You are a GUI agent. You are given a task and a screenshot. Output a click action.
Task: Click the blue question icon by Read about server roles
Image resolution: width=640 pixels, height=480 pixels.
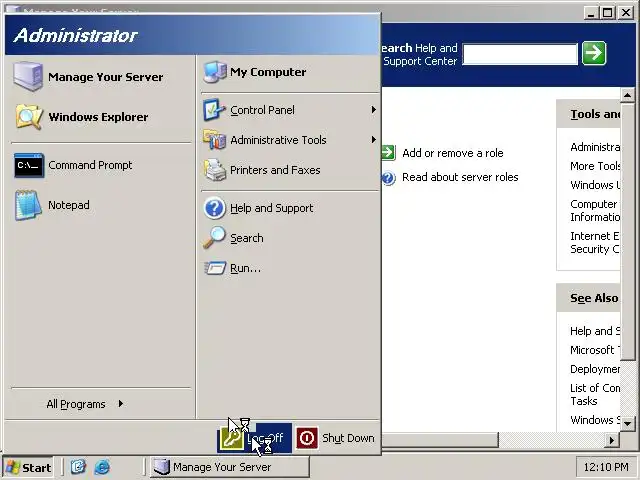pyautogui.click(x=388, y=178)
